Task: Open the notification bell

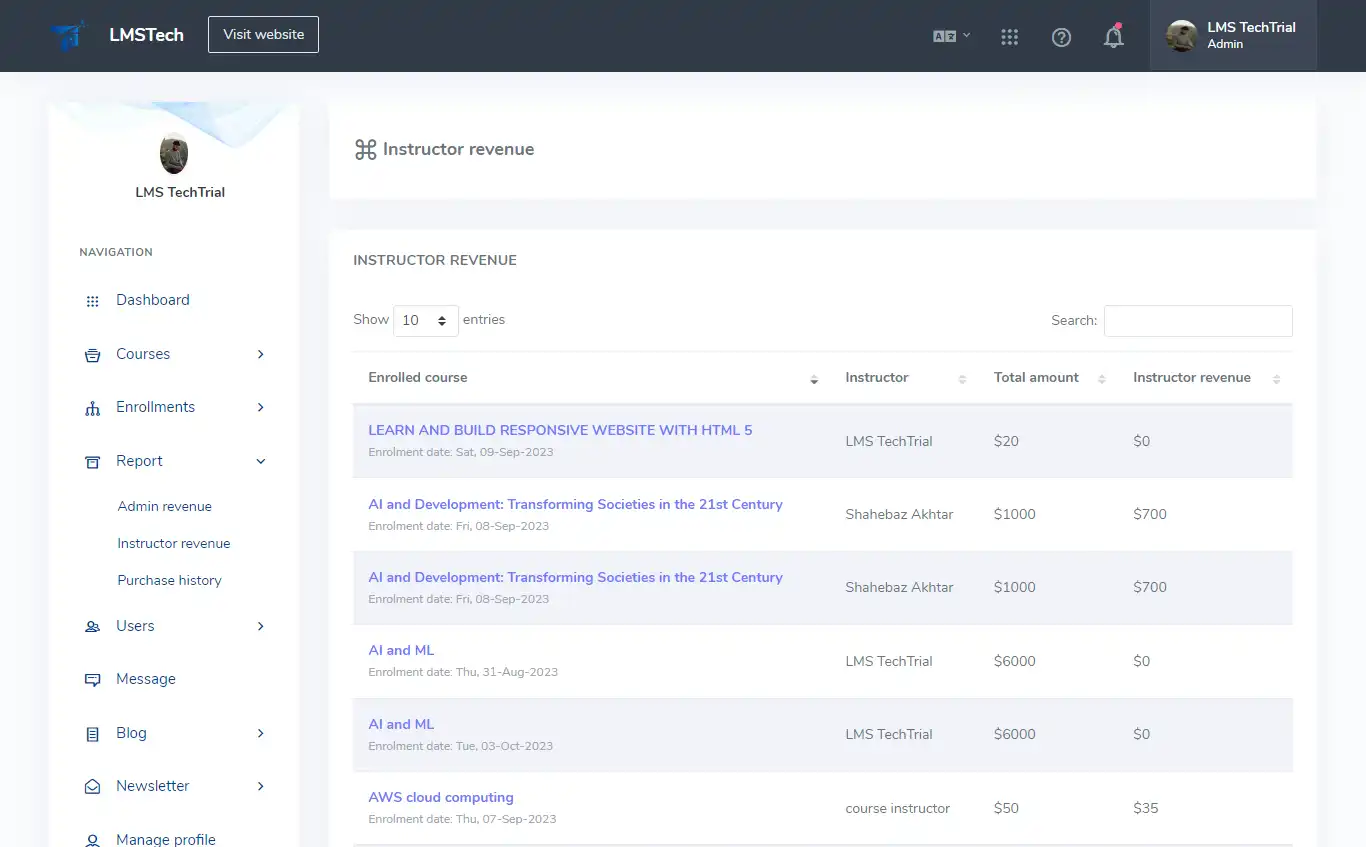Action: pyautogui.click(x=1113, y=36)
